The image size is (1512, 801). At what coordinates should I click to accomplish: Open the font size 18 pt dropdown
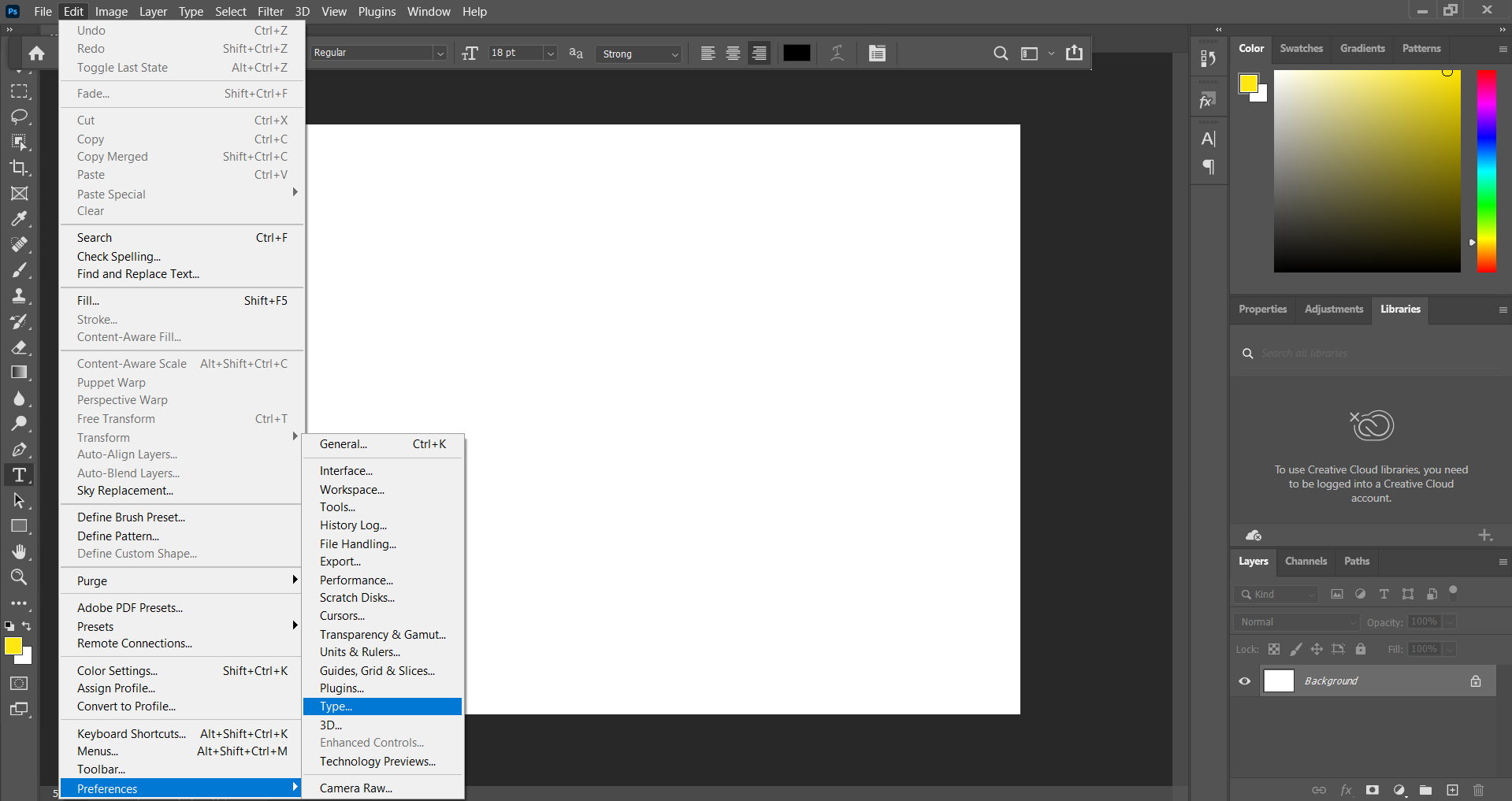point(551,54)
